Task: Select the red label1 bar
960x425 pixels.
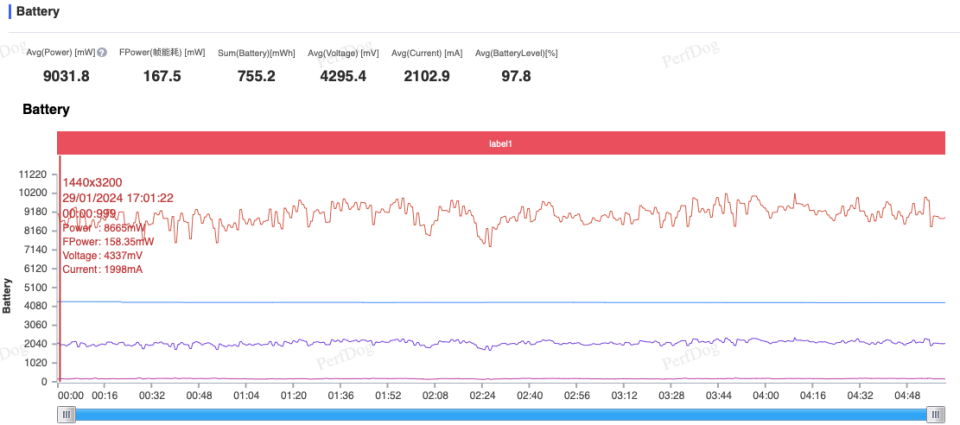Action: (x=501, y=143)
